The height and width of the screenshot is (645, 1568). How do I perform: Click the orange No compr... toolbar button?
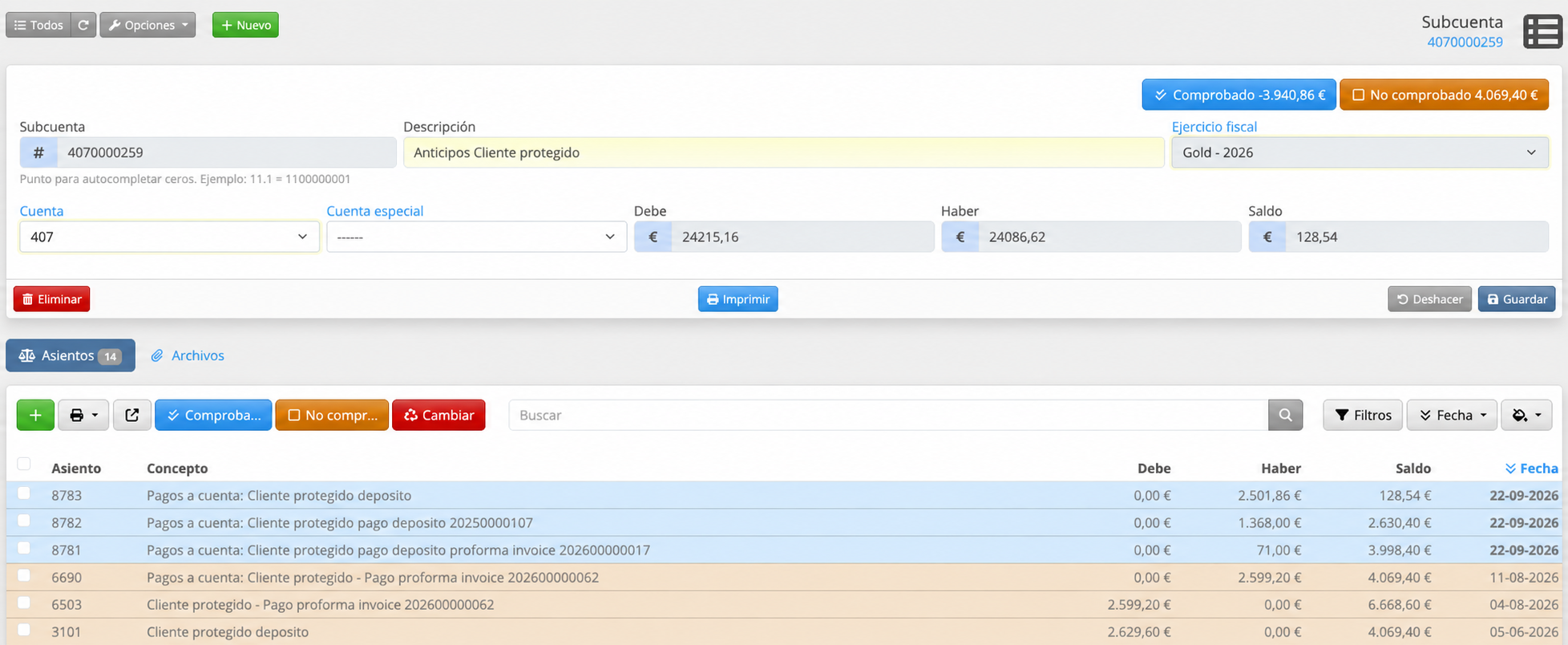coord(332,415)
